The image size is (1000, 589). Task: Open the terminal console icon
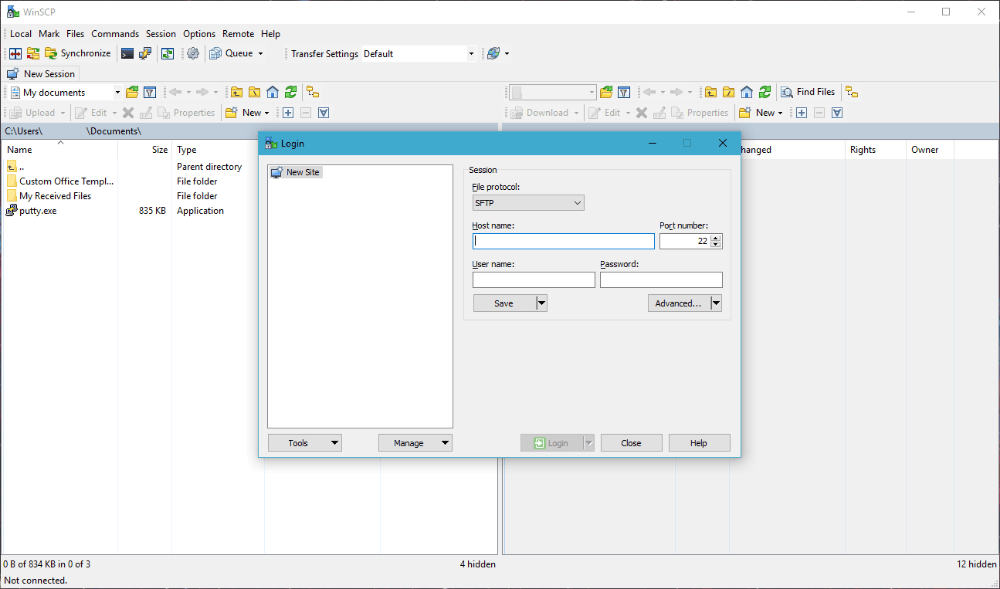click(127, 54)
